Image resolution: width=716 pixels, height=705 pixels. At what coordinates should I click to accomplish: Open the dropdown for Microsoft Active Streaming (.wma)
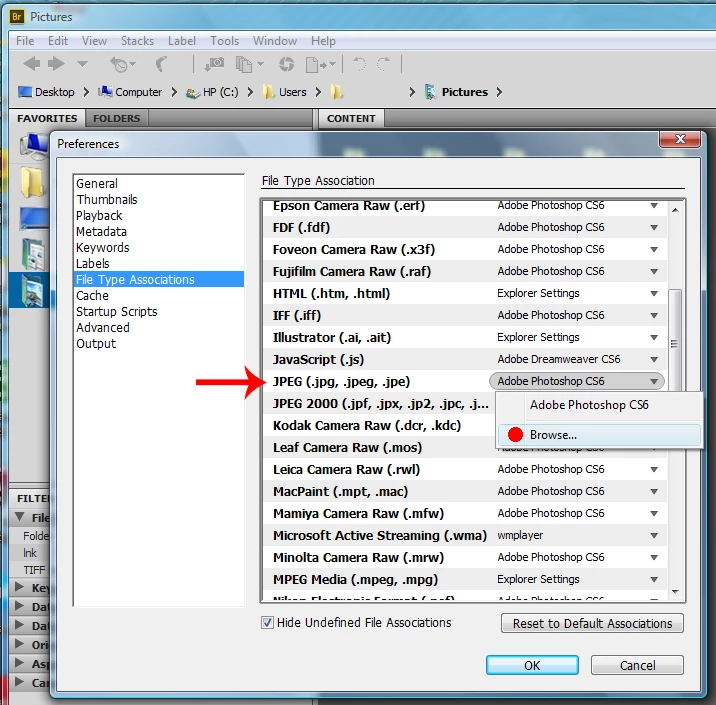[654, 535]
